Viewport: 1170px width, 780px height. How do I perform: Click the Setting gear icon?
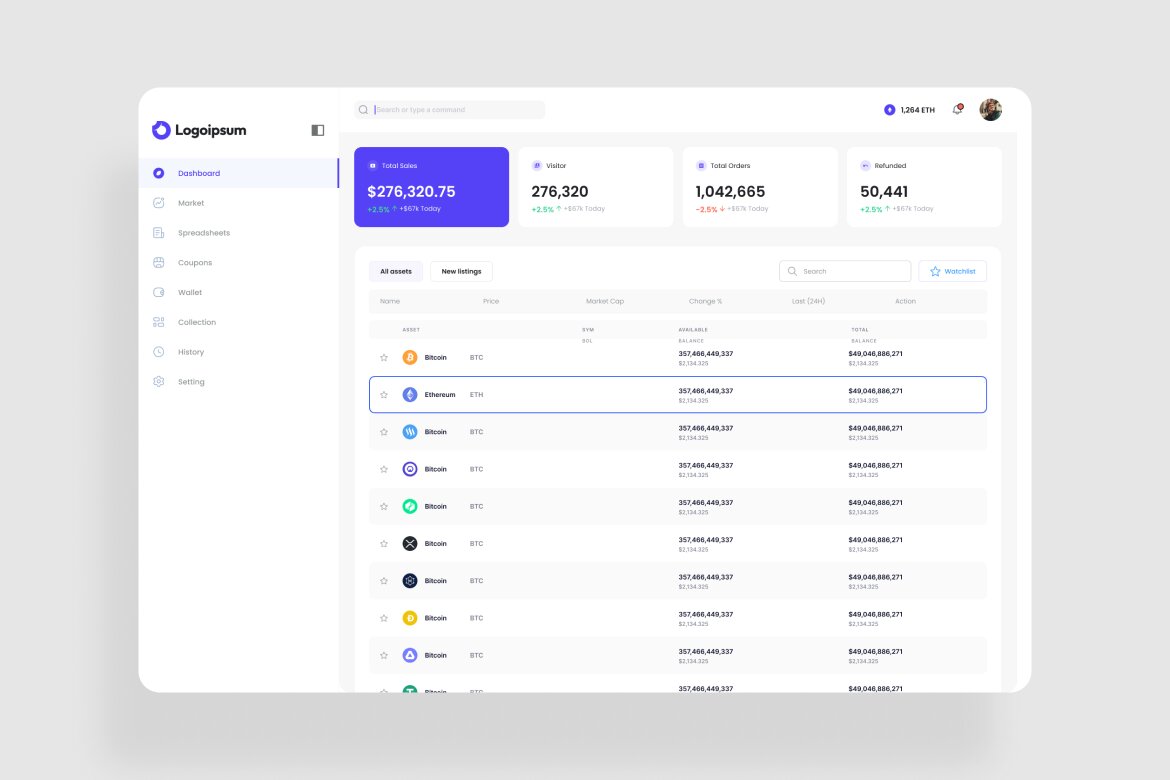coord(158,381)
